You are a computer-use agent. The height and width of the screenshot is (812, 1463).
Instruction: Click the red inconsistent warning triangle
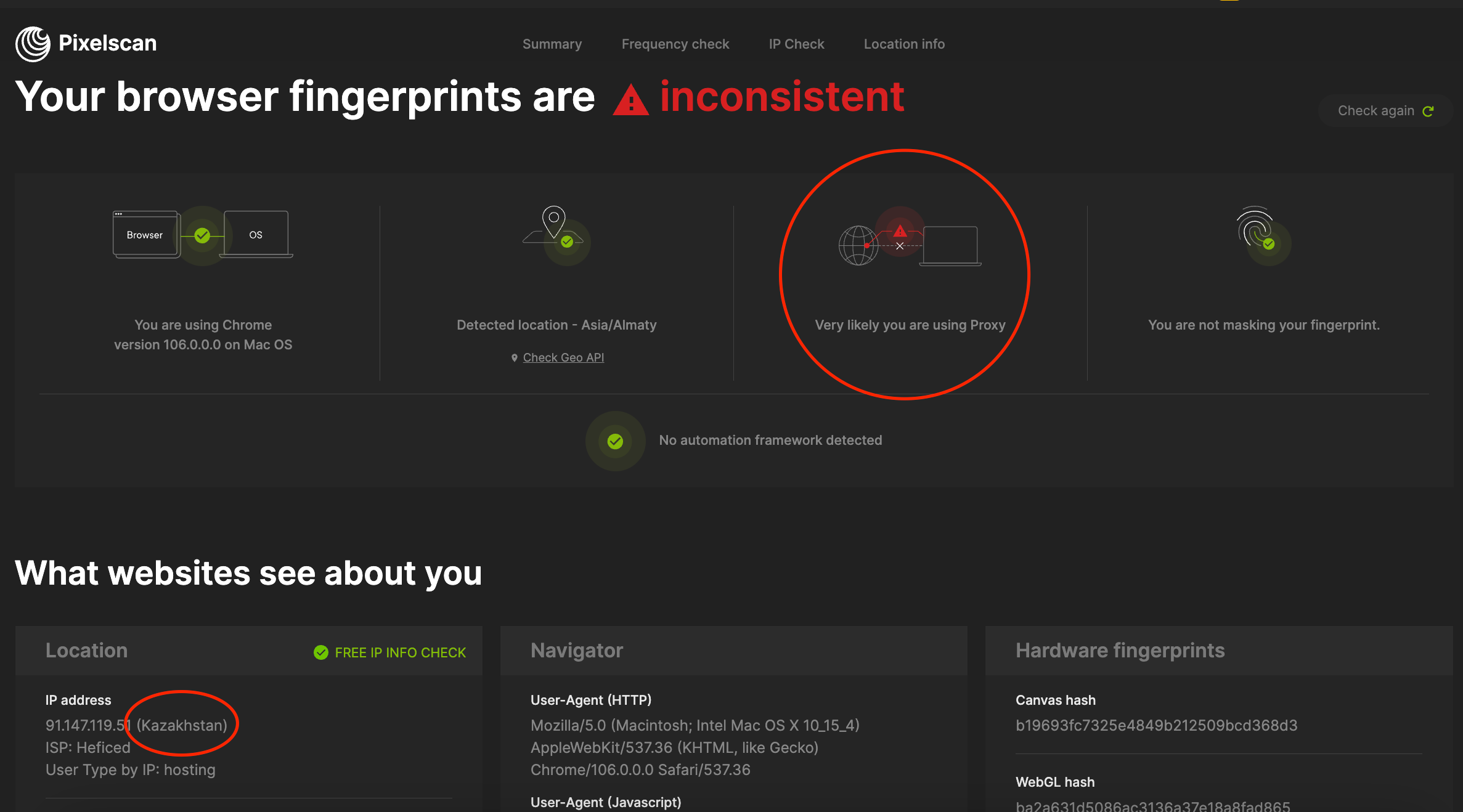point(630,101)
